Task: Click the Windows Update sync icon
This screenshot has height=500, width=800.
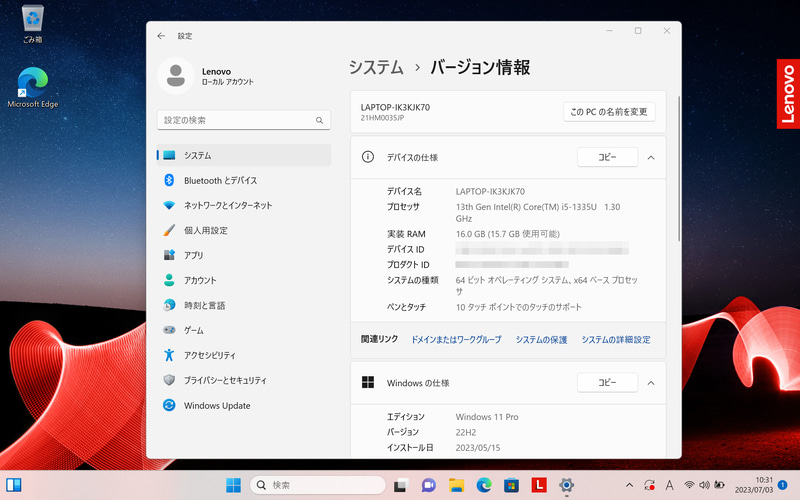Action: pos(169,405)
